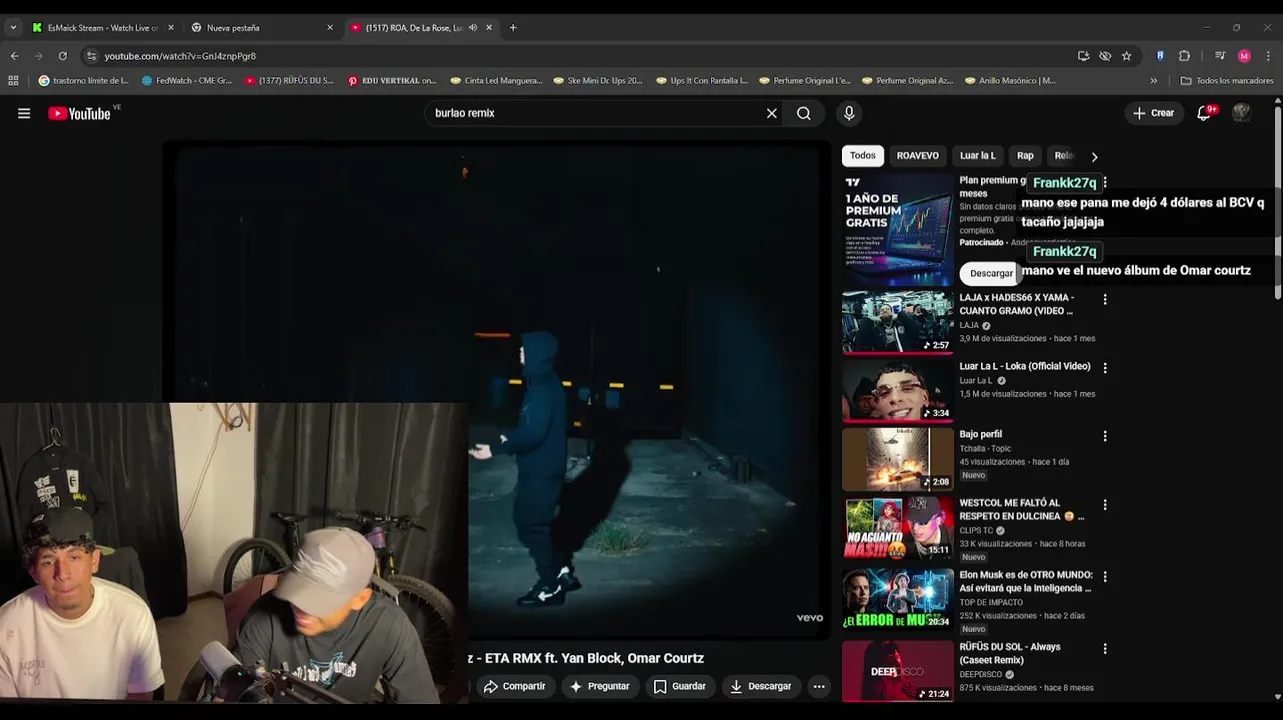Open the LAJA channel name link
This screenshot has width=1283, height=720.
coord(969,325)
